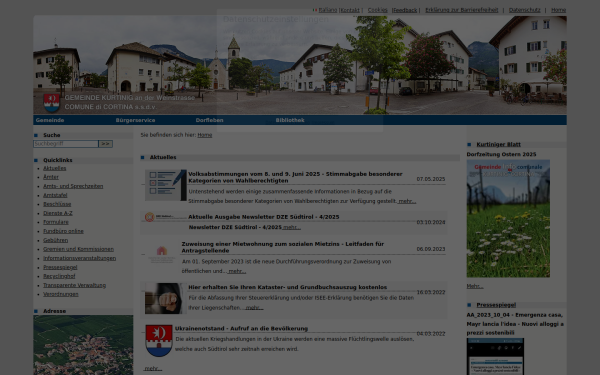Open the Datenschutz link
This screenshot has height=375, width=600.
tap(525, 10)
